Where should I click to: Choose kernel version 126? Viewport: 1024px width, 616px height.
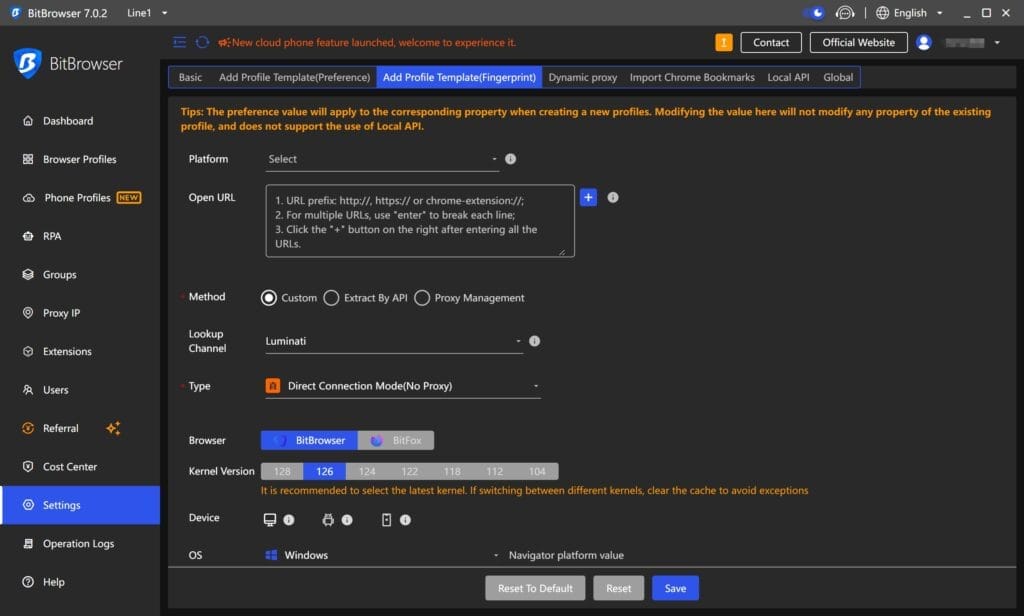tap(325, 471)
